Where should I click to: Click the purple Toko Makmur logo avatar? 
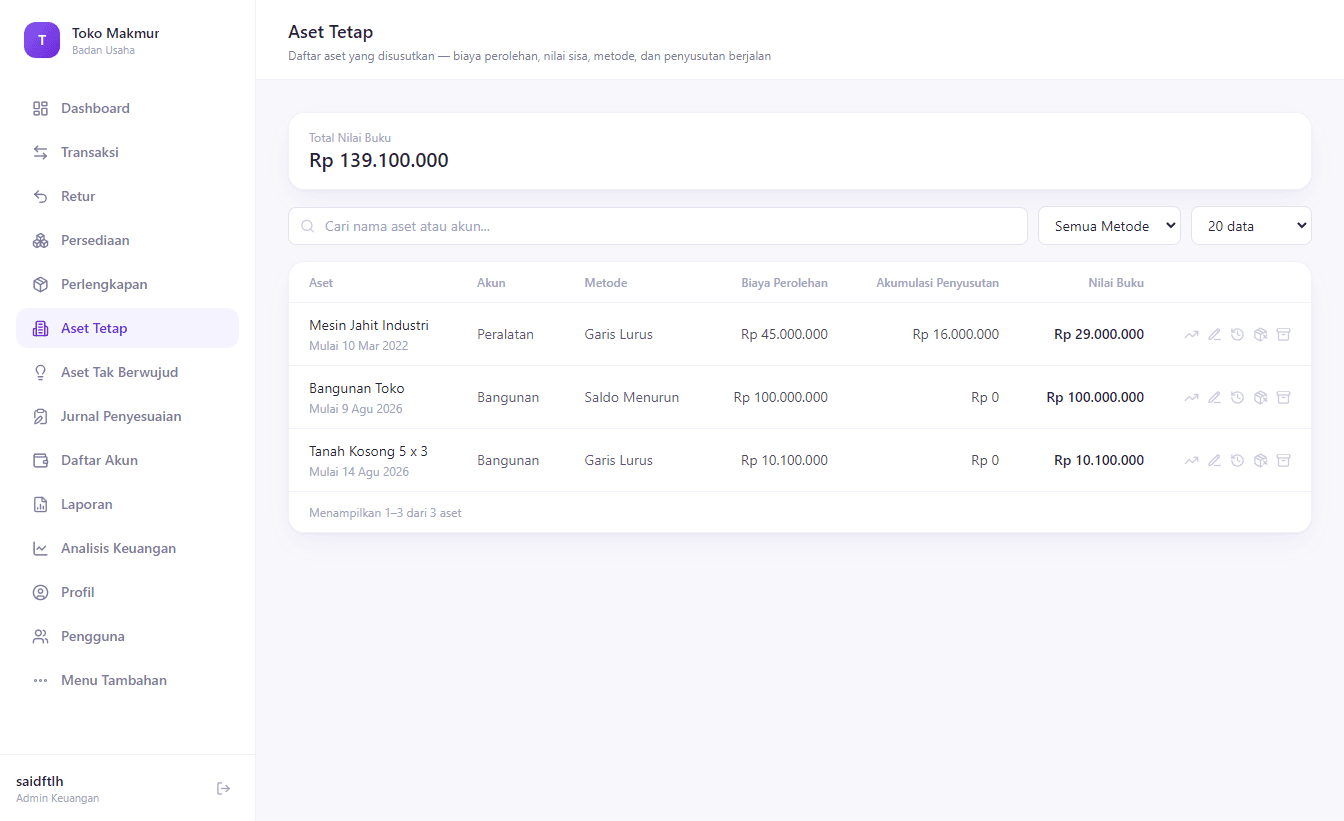42,40
